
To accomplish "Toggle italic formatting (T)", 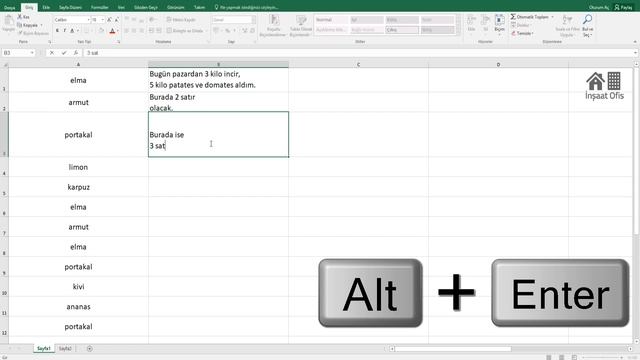I will point(64,31).
